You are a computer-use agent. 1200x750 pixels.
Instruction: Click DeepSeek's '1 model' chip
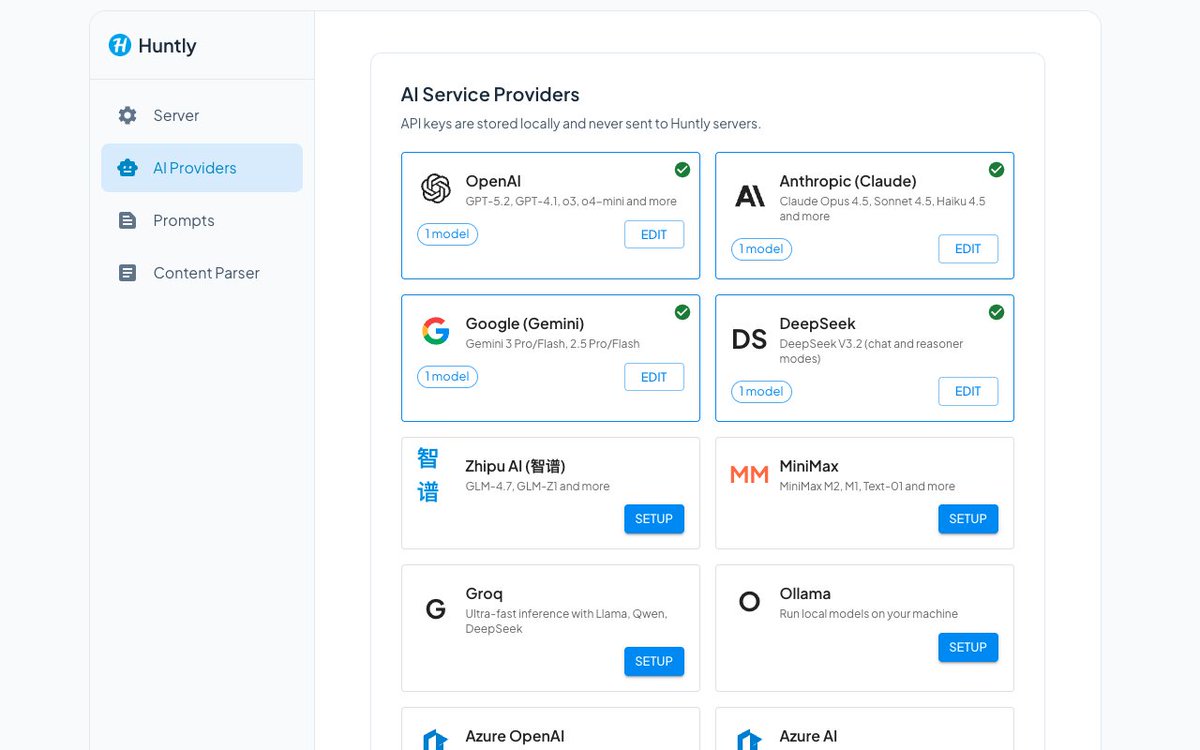click(761, 391)
